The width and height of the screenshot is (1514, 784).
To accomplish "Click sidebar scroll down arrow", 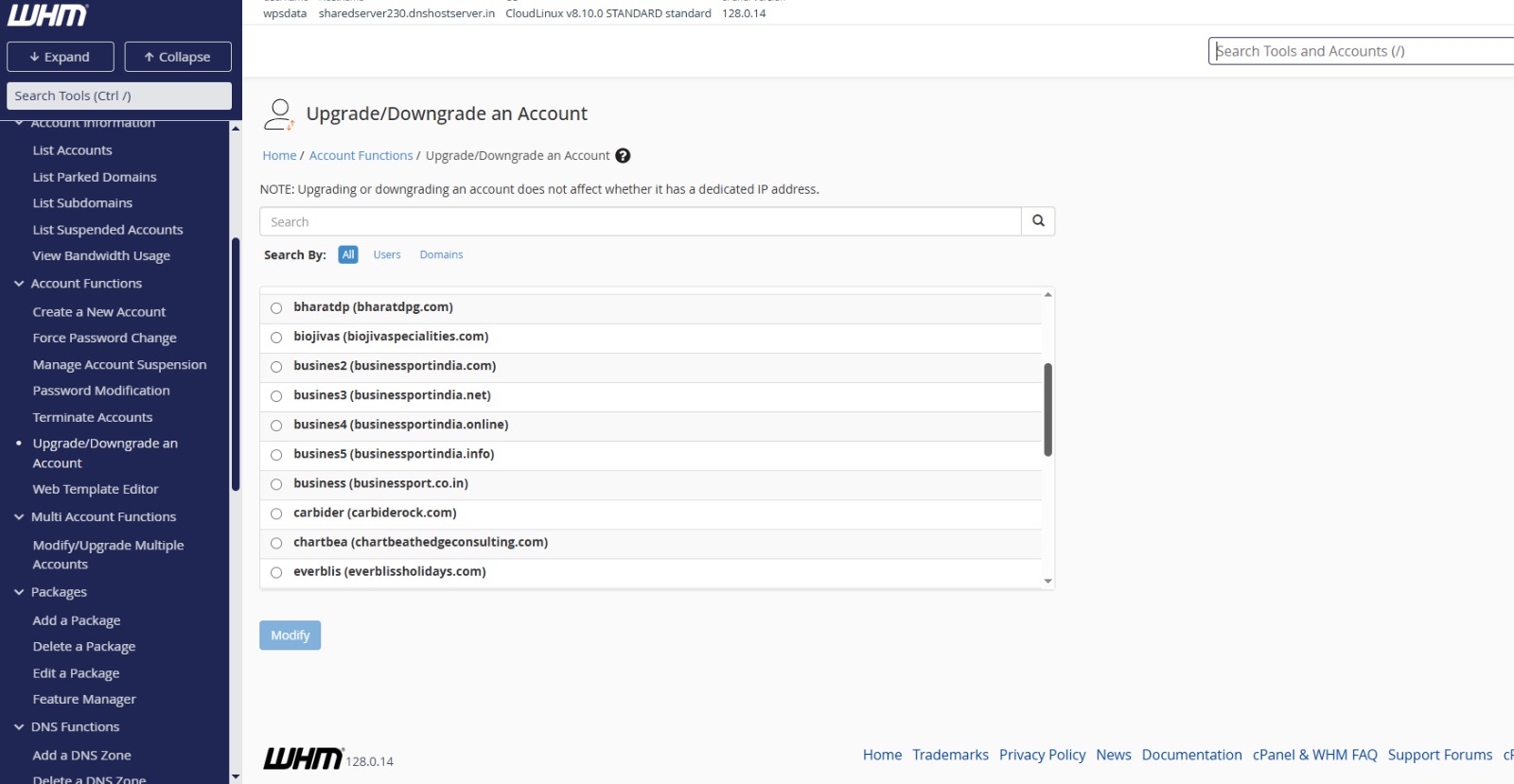I will pos(236,776).
